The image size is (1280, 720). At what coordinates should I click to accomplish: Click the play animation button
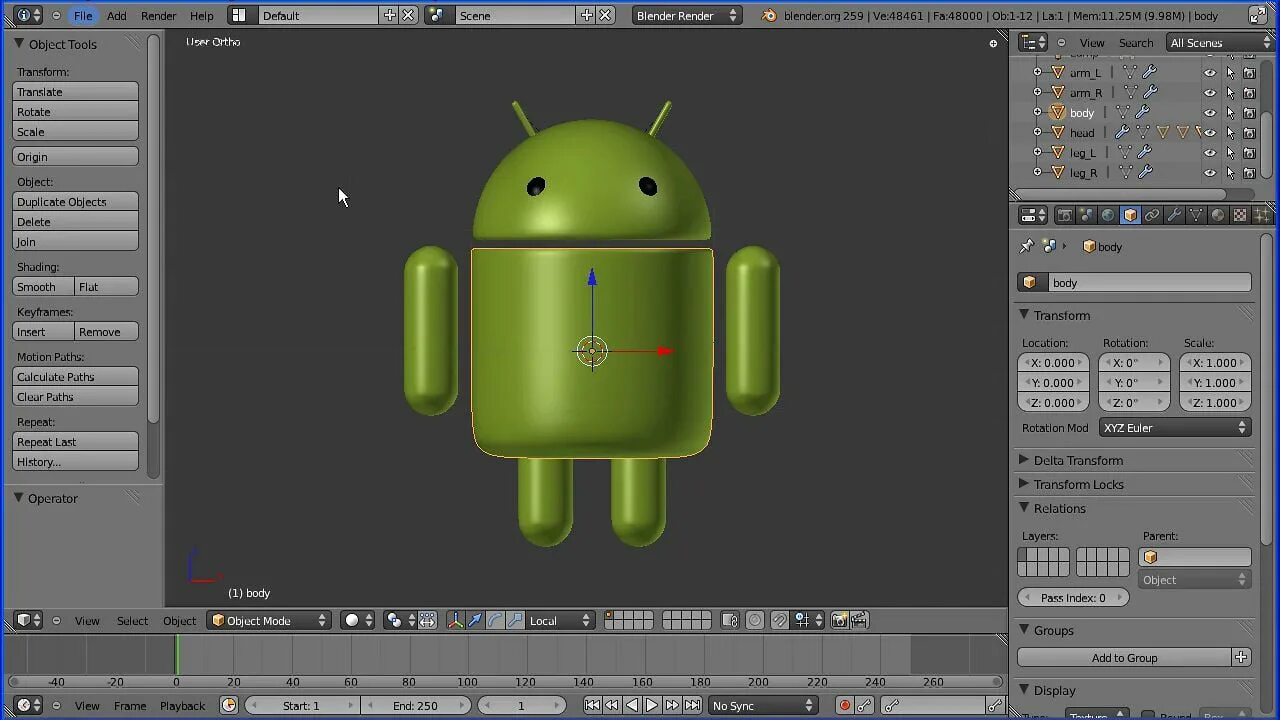coord(652,706)
